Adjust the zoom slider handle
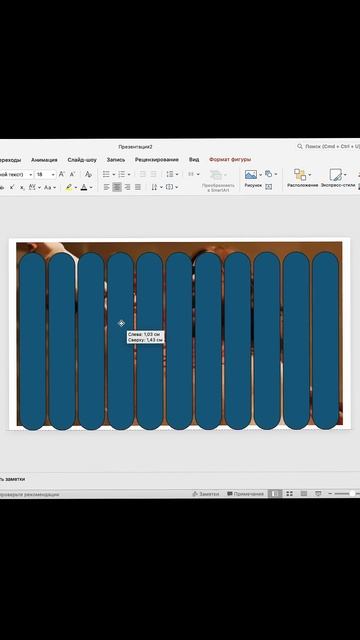360x640 pixels. point(352,494)
